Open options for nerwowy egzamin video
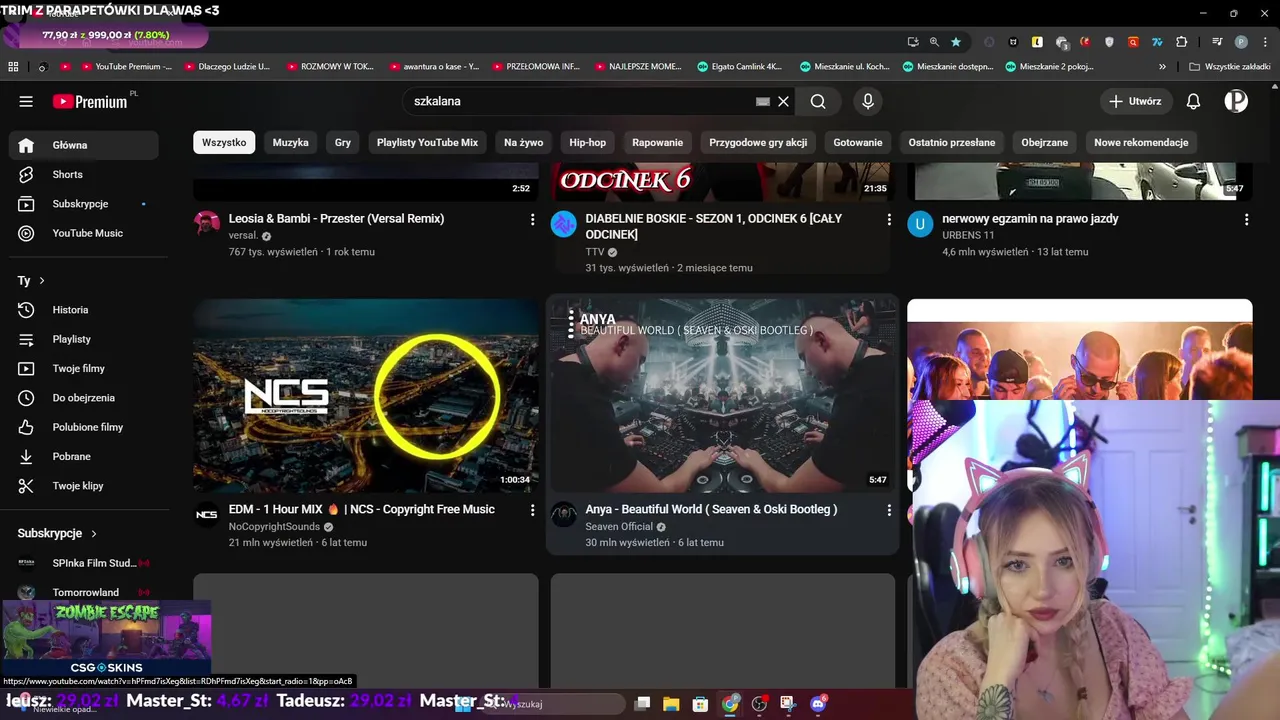 [x=1246, y=219]
